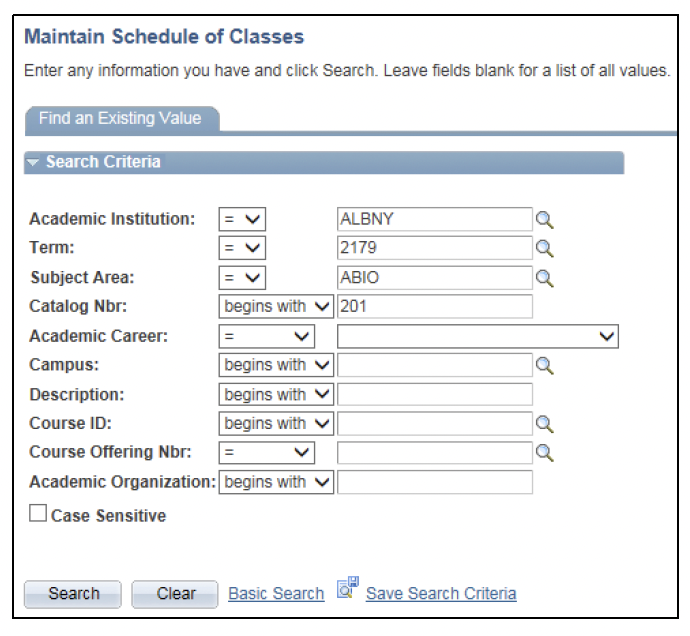Click the Search button
The image size is (690, 636).
(x=73, y=594)
